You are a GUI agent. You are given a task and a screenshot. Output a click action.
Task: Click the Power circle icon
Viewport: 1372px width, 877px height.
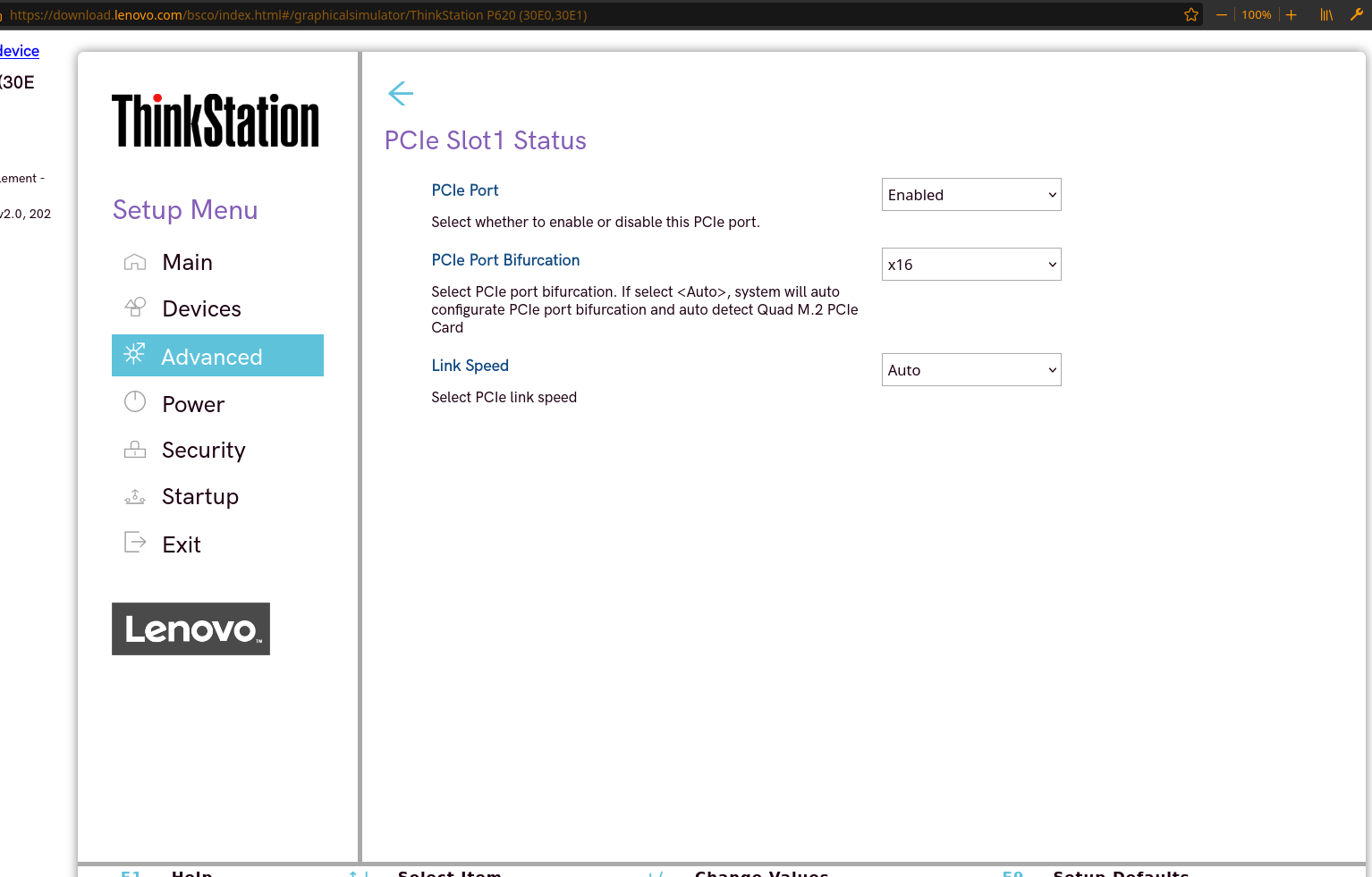tap(135, 402)
